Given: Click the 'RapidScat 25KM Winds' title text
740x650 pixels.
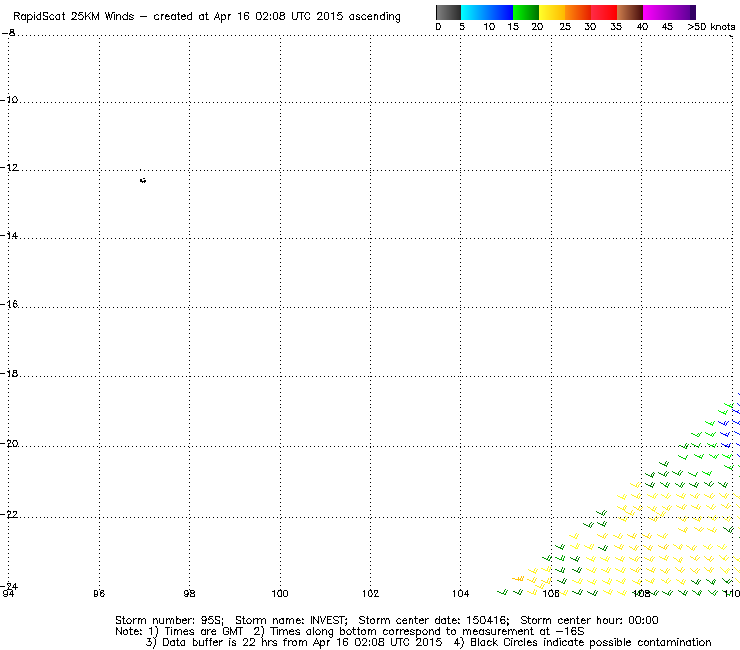Looking at the screenshot, I should [74, 17].
